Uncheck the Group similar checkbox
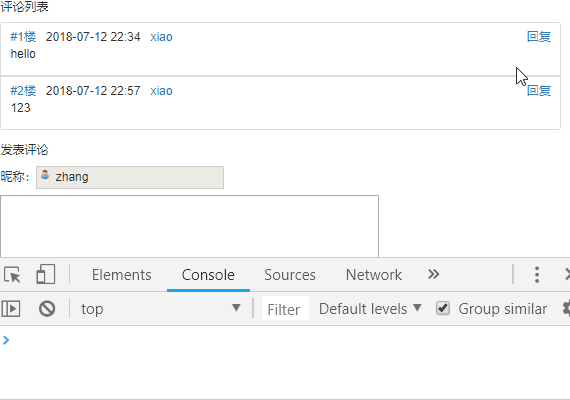This screenshot has width=570, height=400. 443,308
